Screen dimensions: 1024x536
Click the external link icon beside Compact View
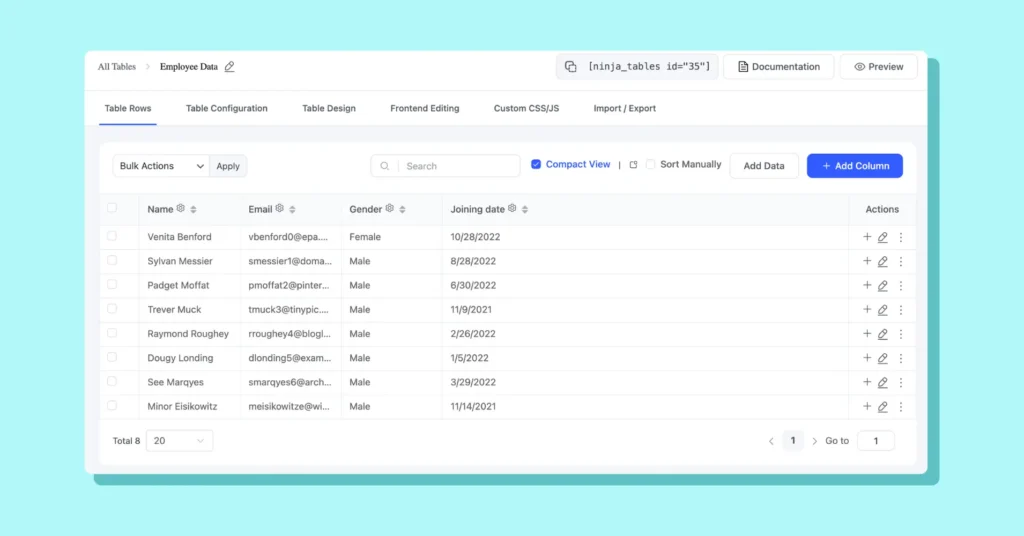click(633, 165)
